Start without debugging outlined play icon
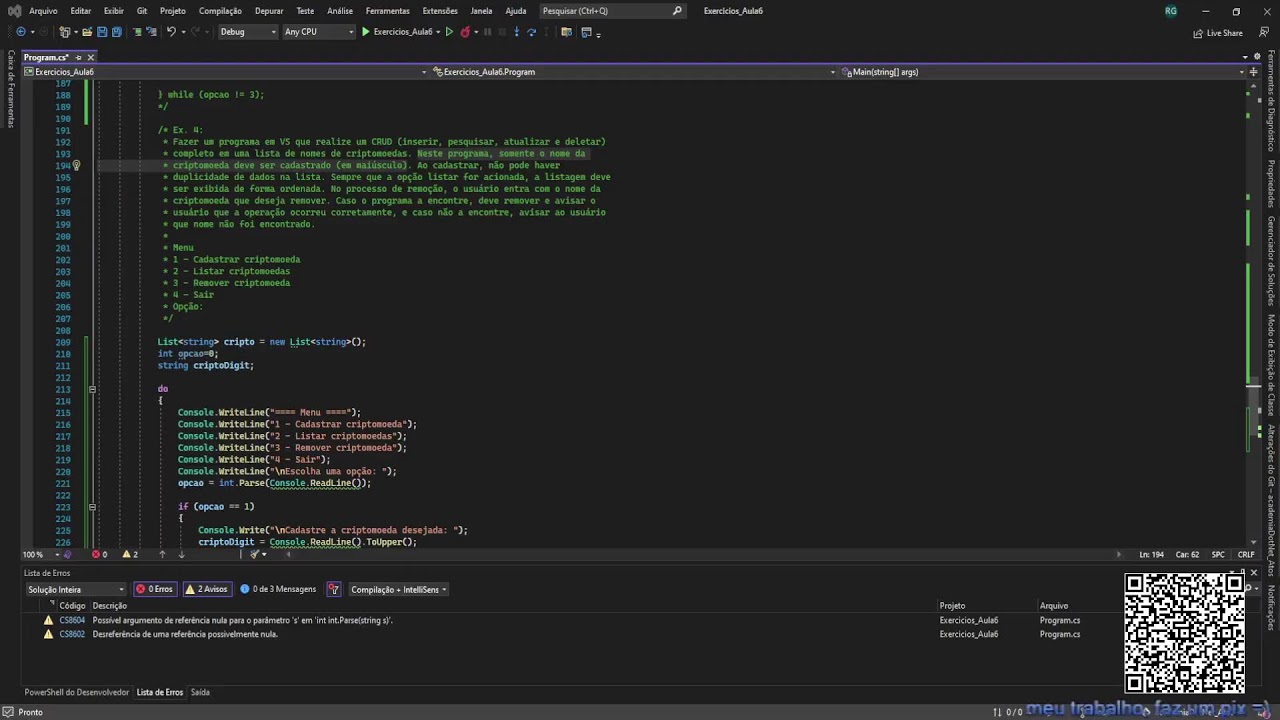 click(449, 32)
